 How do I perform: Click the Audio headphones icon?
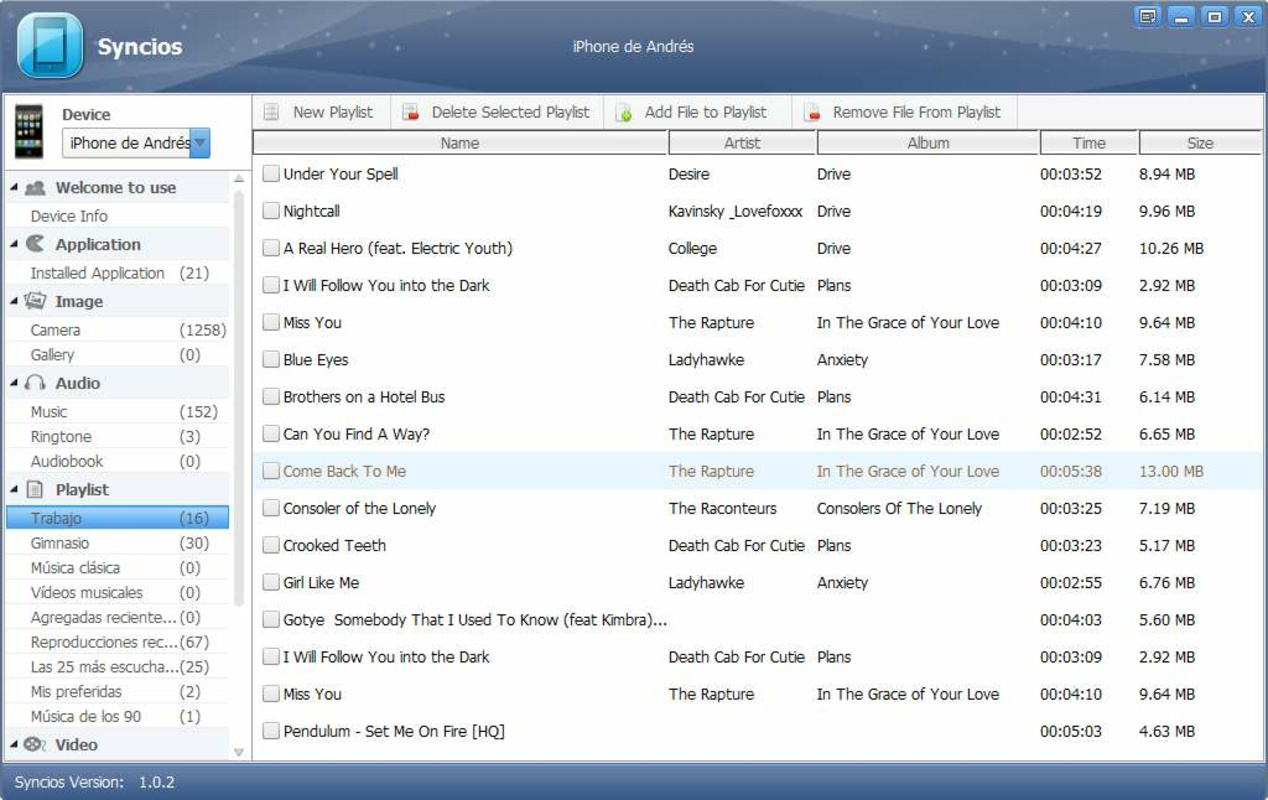(35, 383)
